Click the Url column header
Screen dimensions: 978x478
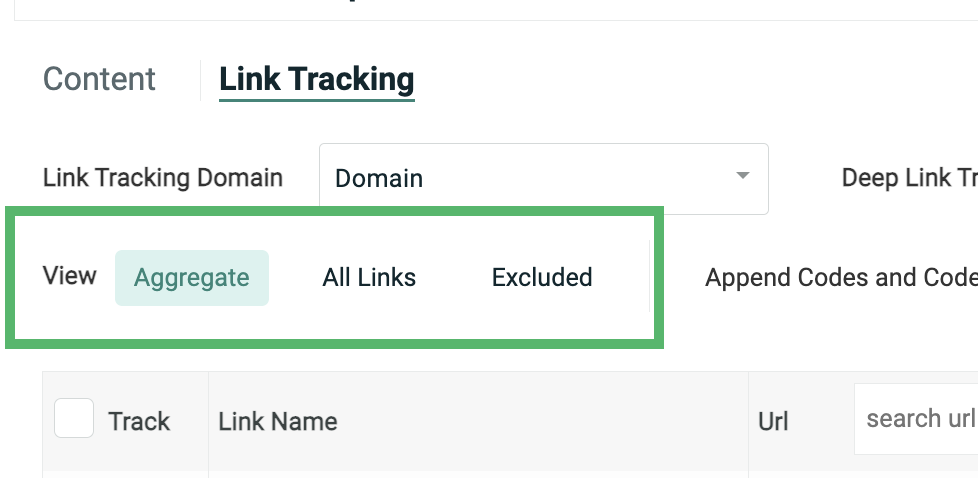774,421
